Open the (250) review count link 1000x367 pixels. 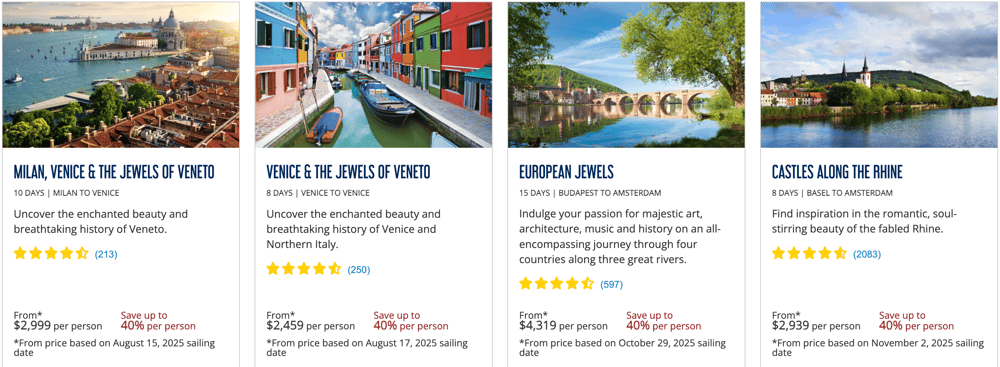(358, 269)
